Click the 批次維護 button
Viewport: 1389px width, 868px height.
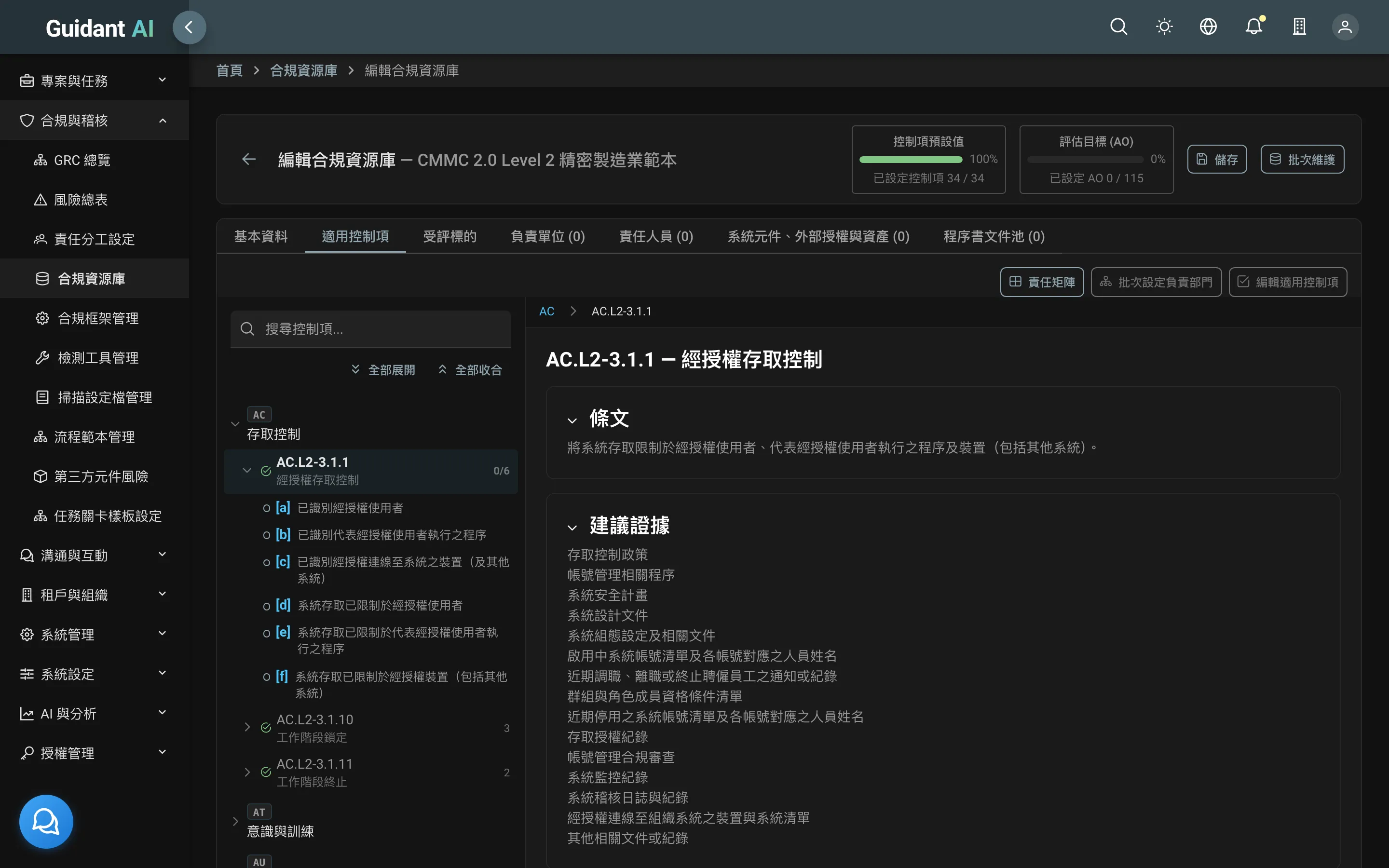[x=1302, y=159]
